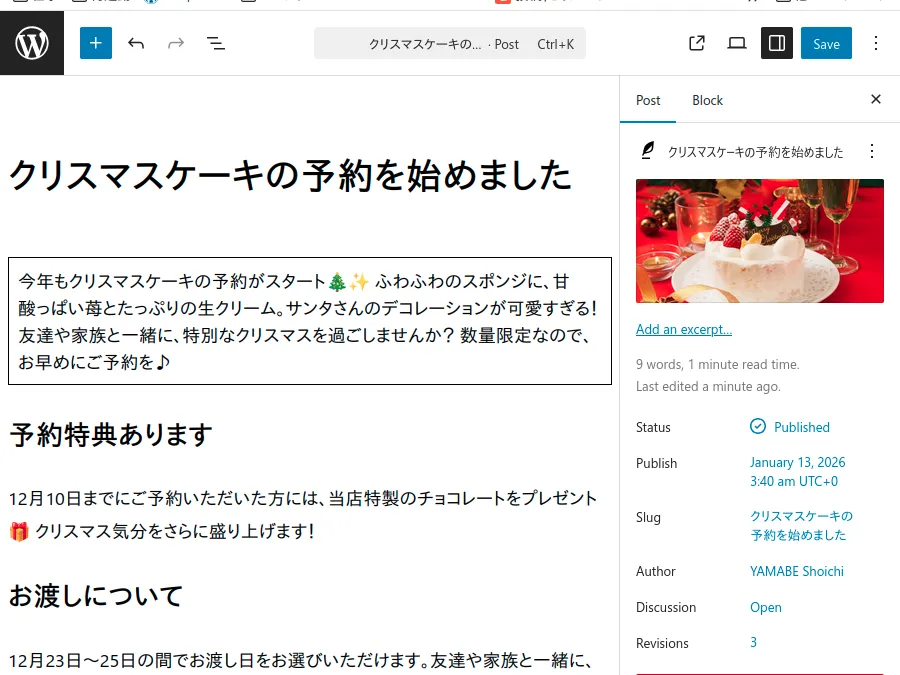This screenshot has width=900, height=675.
Task: Open the post actions menu in the sidebar
Action: (872, 151)
